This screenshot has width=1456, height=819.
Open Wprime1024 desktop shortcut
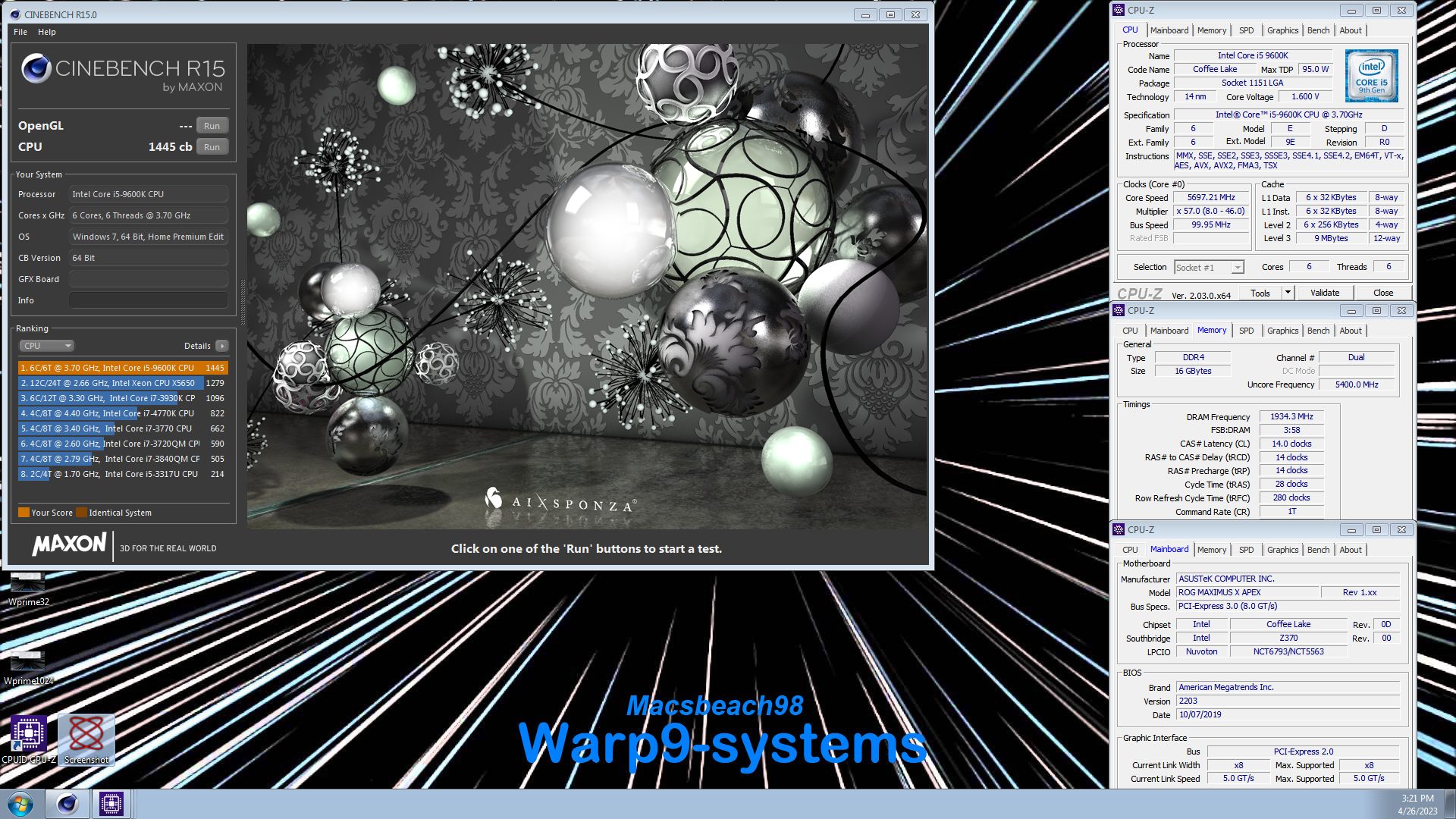pos(28,667)
